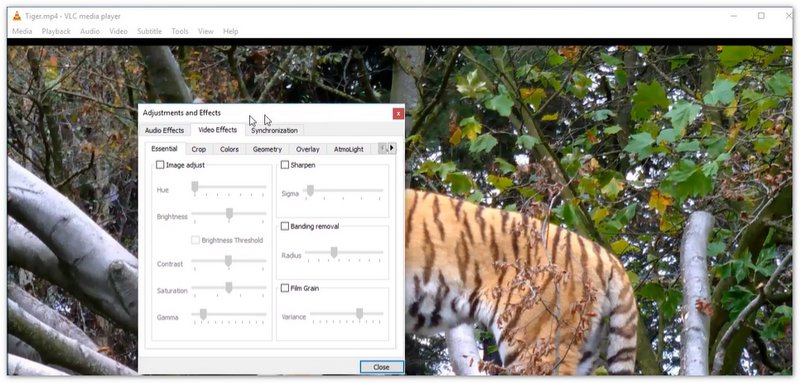Switch to the Audio Effects tab
The width and height of the screenshot is (800, 383).
click(x=164, y=130)
